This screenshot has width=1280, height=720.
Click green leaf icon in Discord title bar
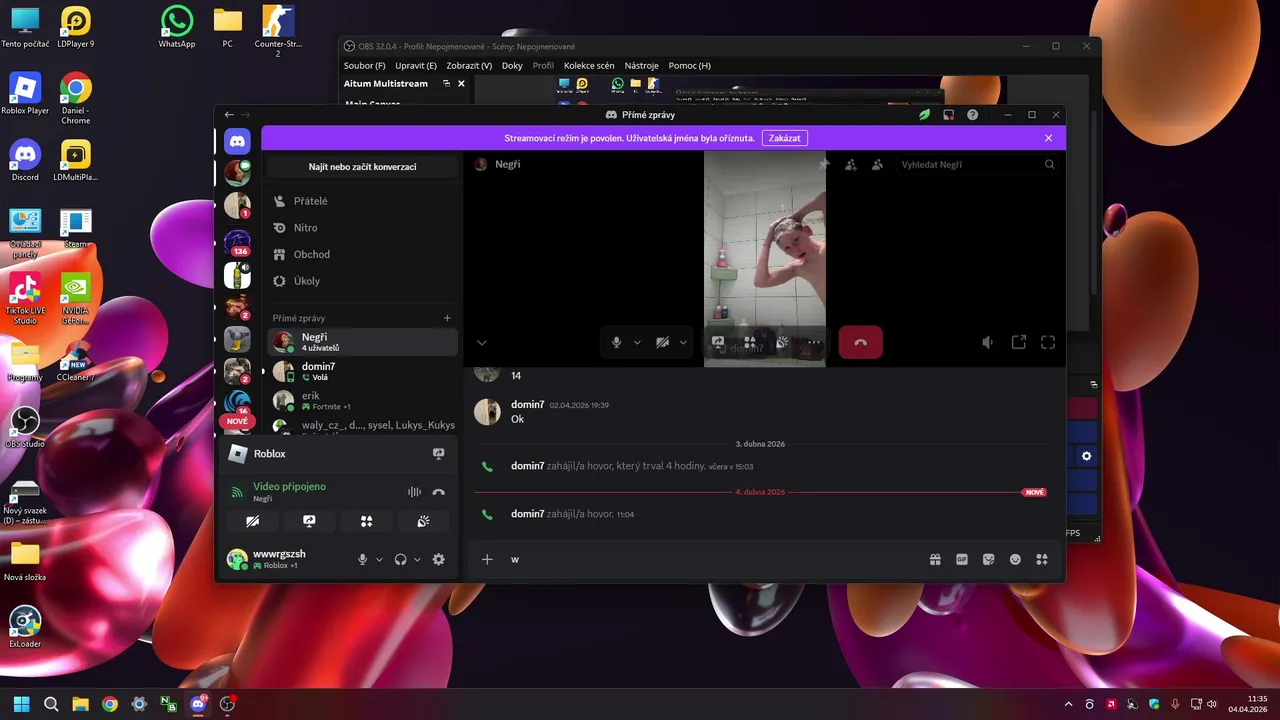click(925, 115)
